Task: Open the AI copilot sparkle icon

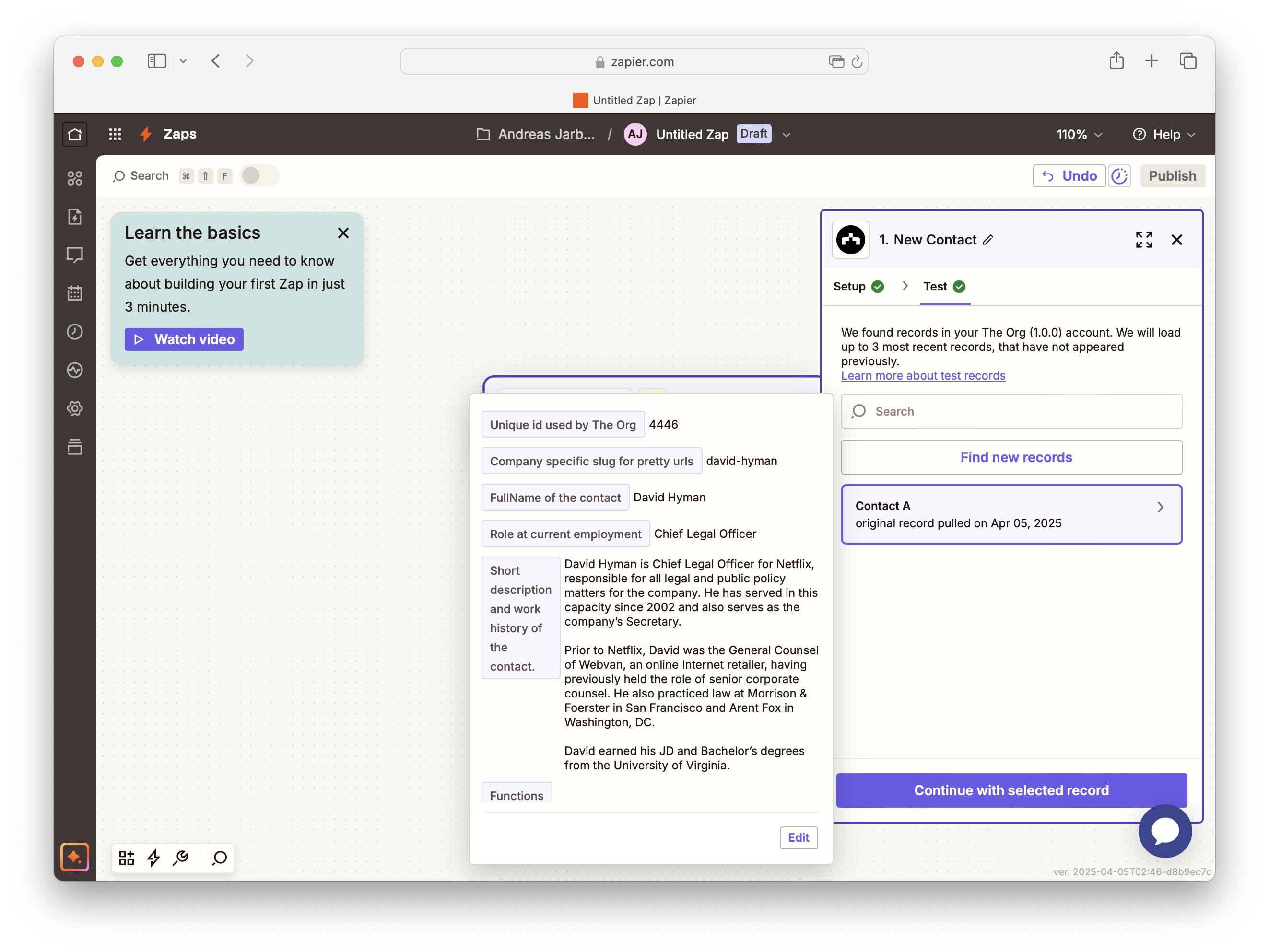Action: 75,858
